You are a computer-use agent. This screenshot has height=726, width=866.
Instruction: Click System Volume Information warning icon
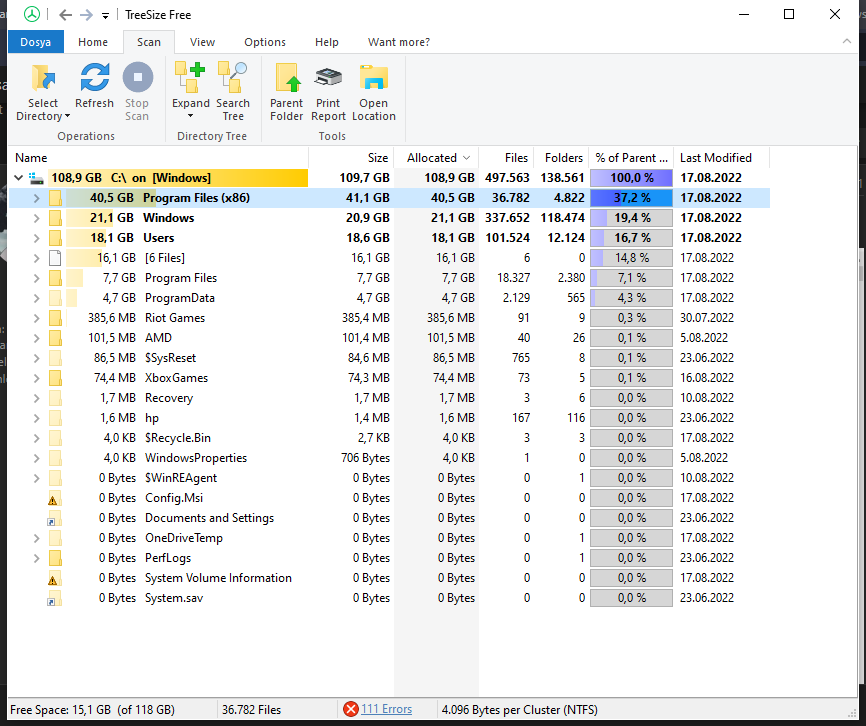coord(54,579)
